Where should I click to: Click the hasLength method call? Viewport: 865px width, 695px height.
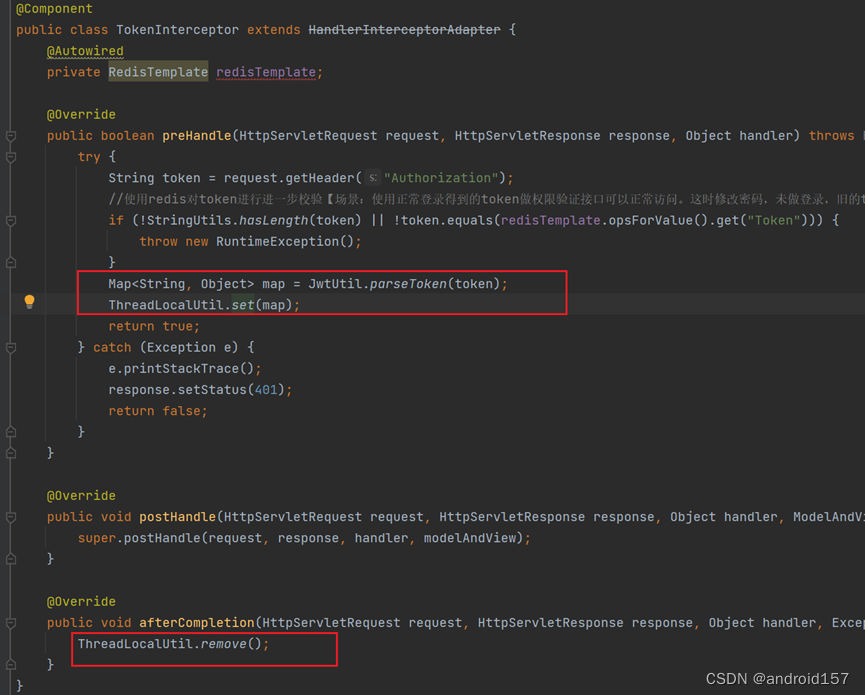tap(273, 220)
